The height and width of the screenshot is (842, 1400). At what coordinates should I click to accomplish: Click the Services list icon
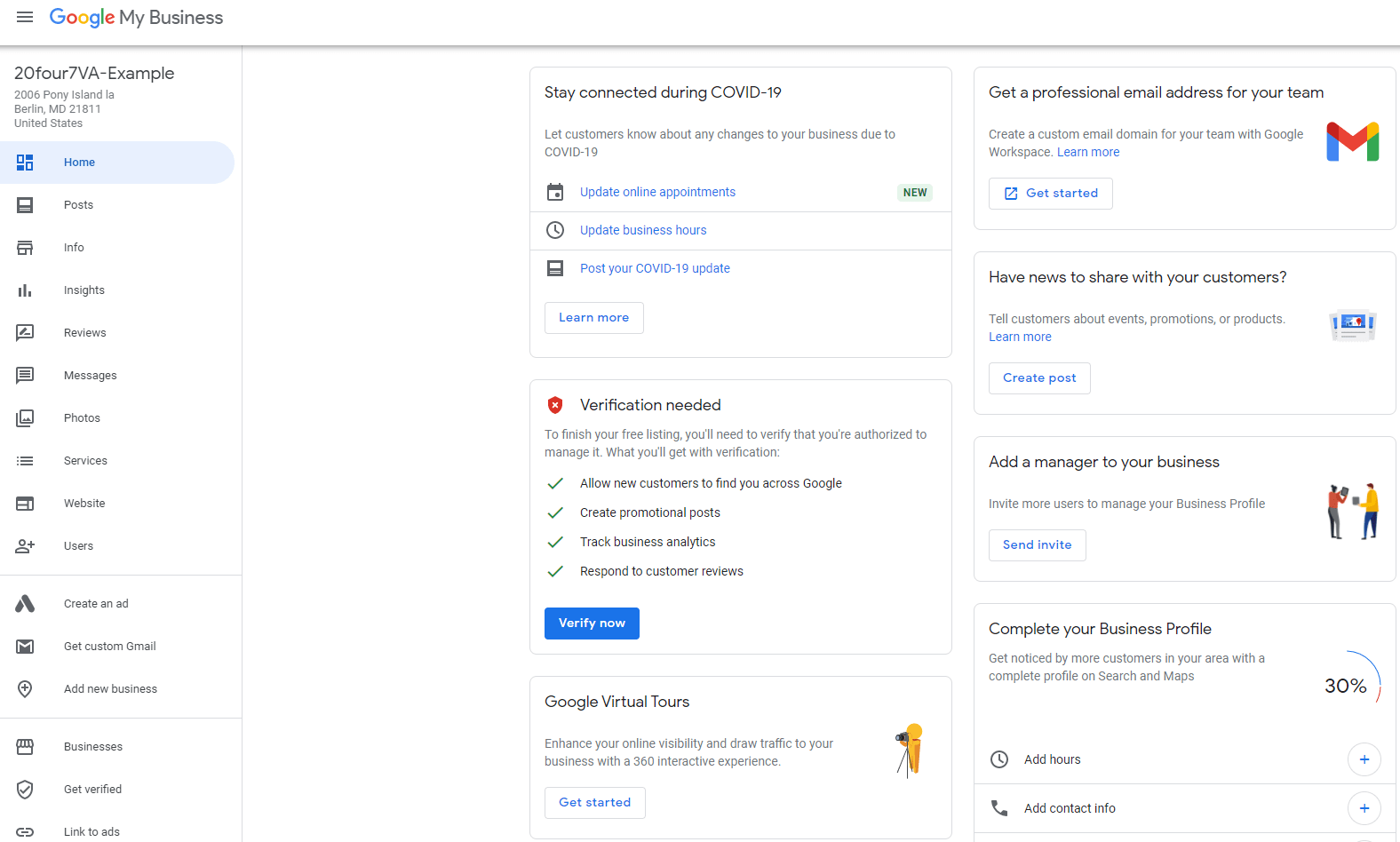25,461
